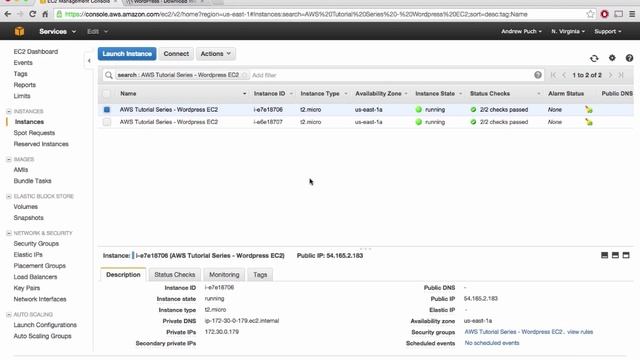
Task: Click the screen cast icon in browser toolbar
Action: [618, 14]
